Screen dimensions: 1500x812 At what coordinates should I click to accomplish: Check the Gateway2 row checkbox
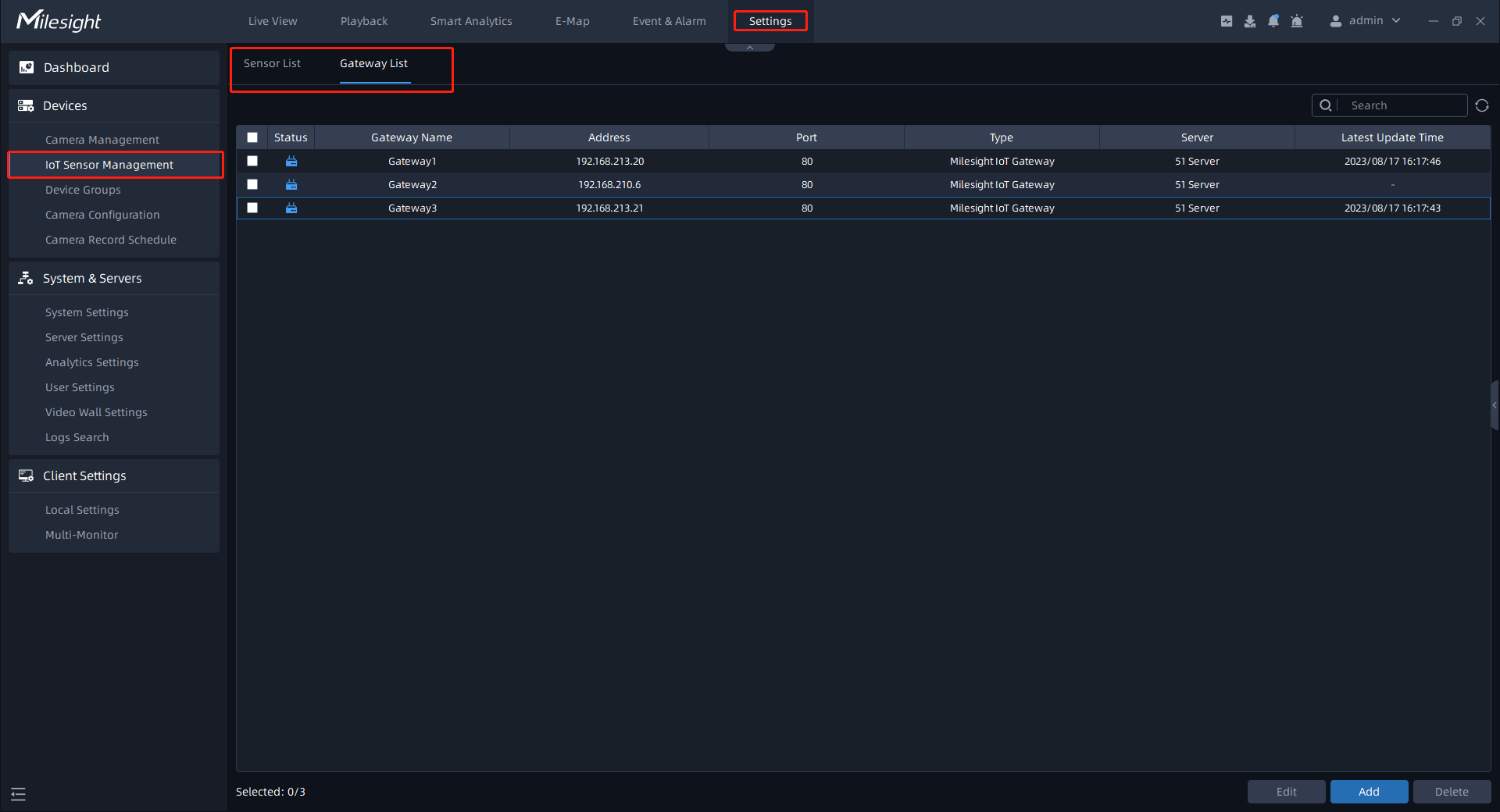[252, 184]
